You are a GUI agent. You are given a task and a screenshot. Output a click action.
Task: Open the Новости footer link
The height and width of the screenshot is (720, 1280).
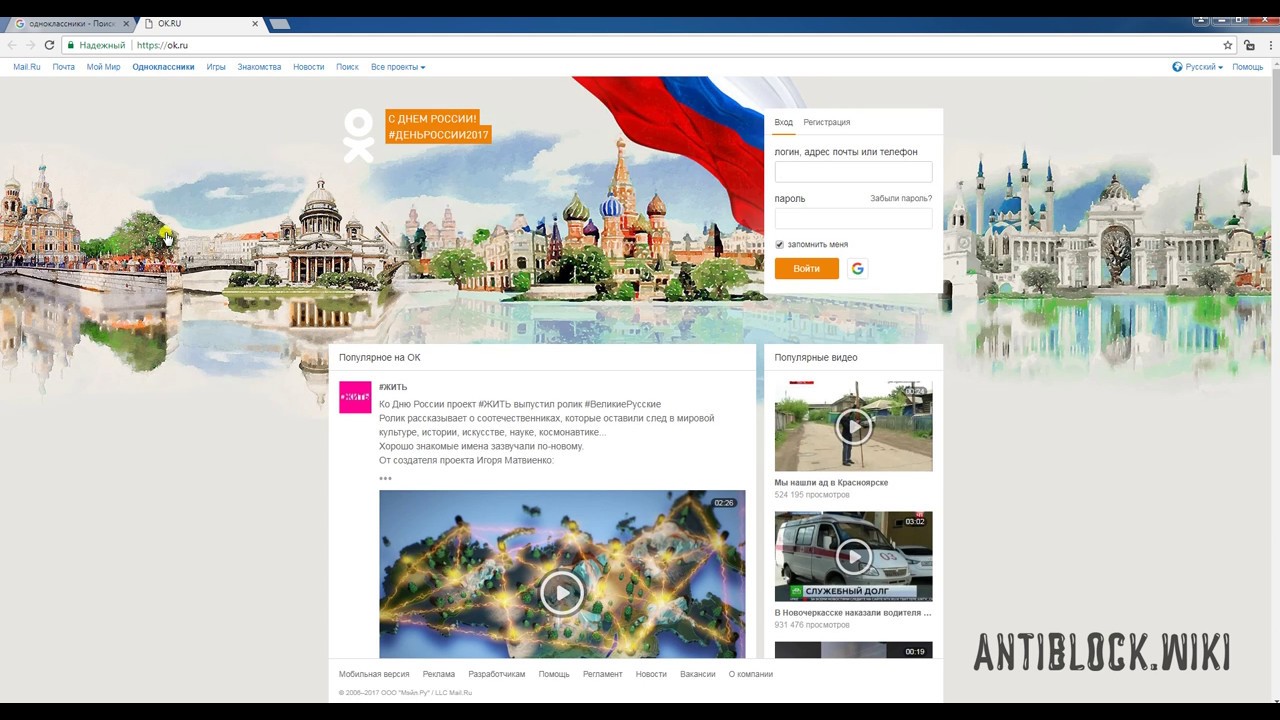pos(651,674)
